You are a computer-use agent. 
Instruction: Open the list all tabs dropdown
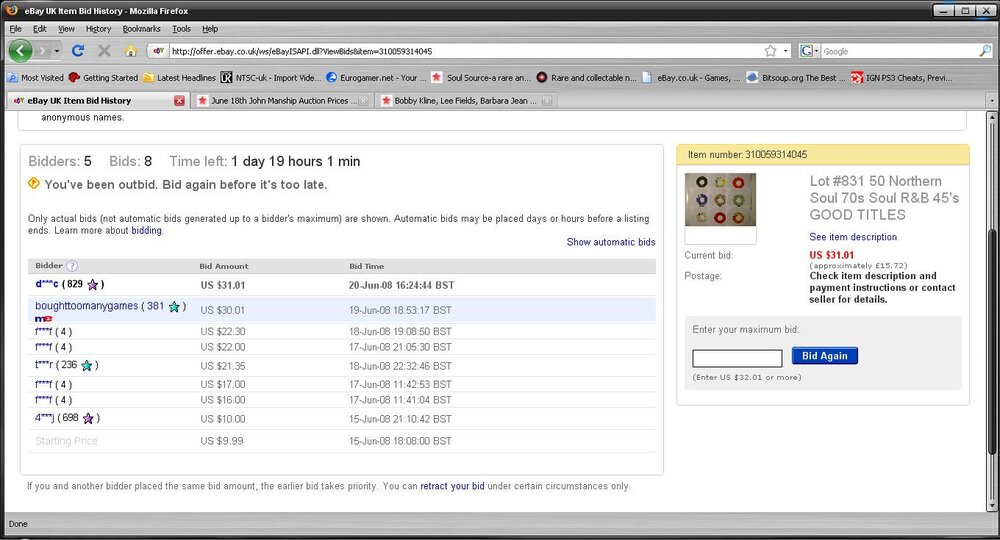click(992, 101)
